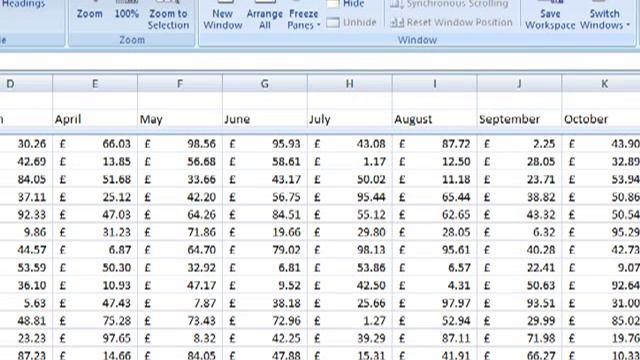640x360 pixels.
Task: Select the April cell containing 66.03
Action: pyautogui.click(x=95, y=144)
